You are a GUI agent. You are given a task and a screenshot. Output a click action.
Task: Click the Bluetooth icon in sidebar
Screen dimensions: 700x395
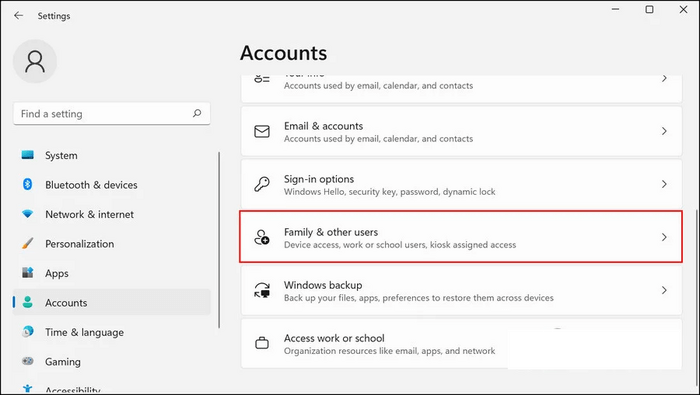28,184
